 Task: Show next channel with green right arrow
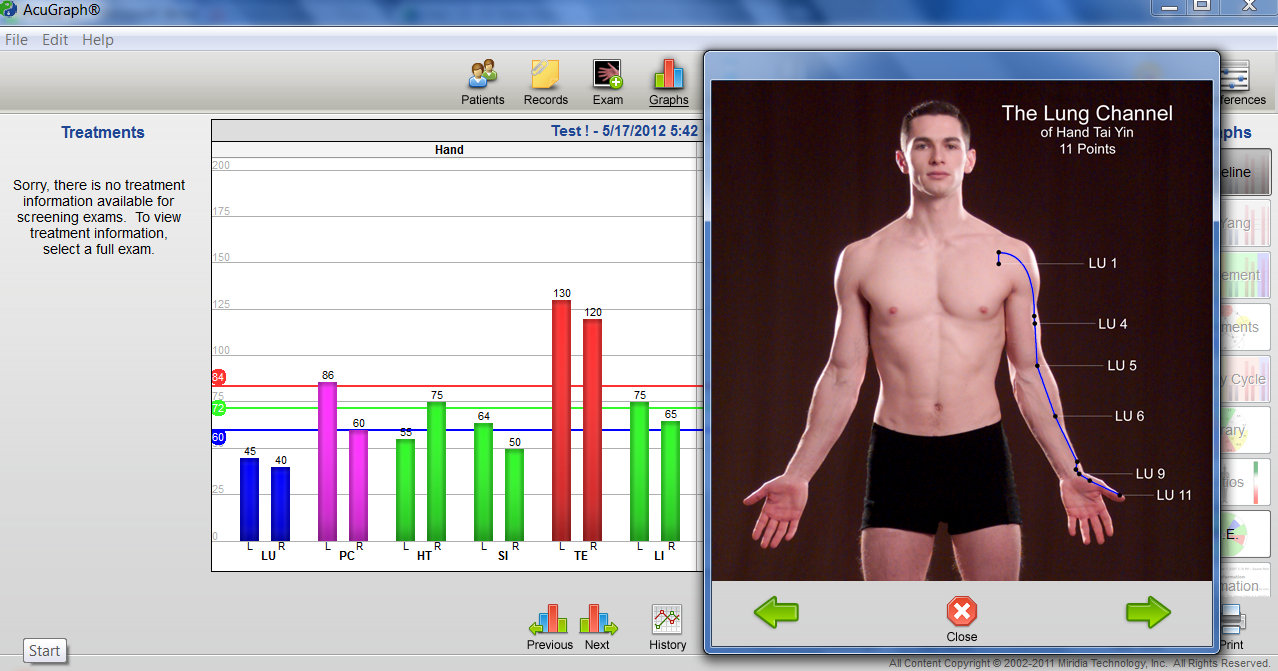[x=1147, y=612]
